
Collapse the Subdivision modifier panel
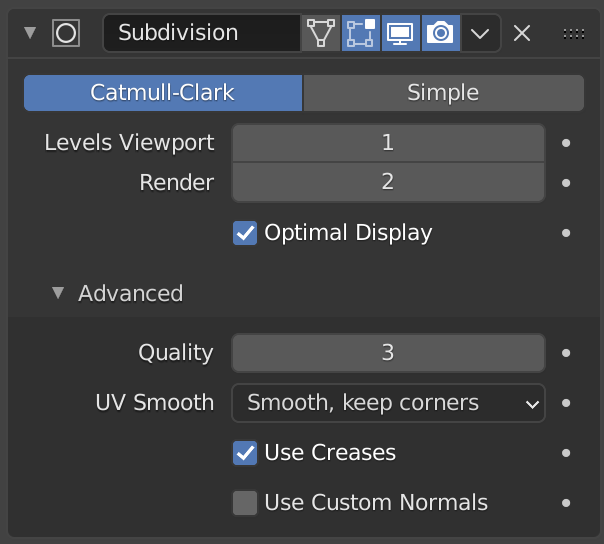pos(30,33)
